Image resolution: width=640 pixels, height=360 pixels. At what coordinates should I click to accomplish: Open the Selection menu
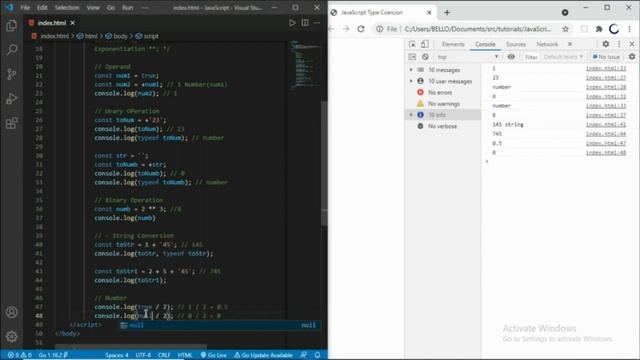[67, 7]
